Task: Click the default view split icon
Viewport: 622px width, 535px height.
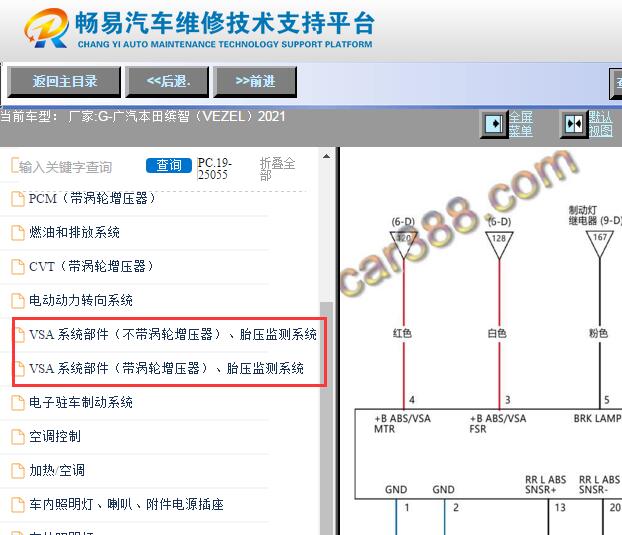Action: (x=574, y=124)
